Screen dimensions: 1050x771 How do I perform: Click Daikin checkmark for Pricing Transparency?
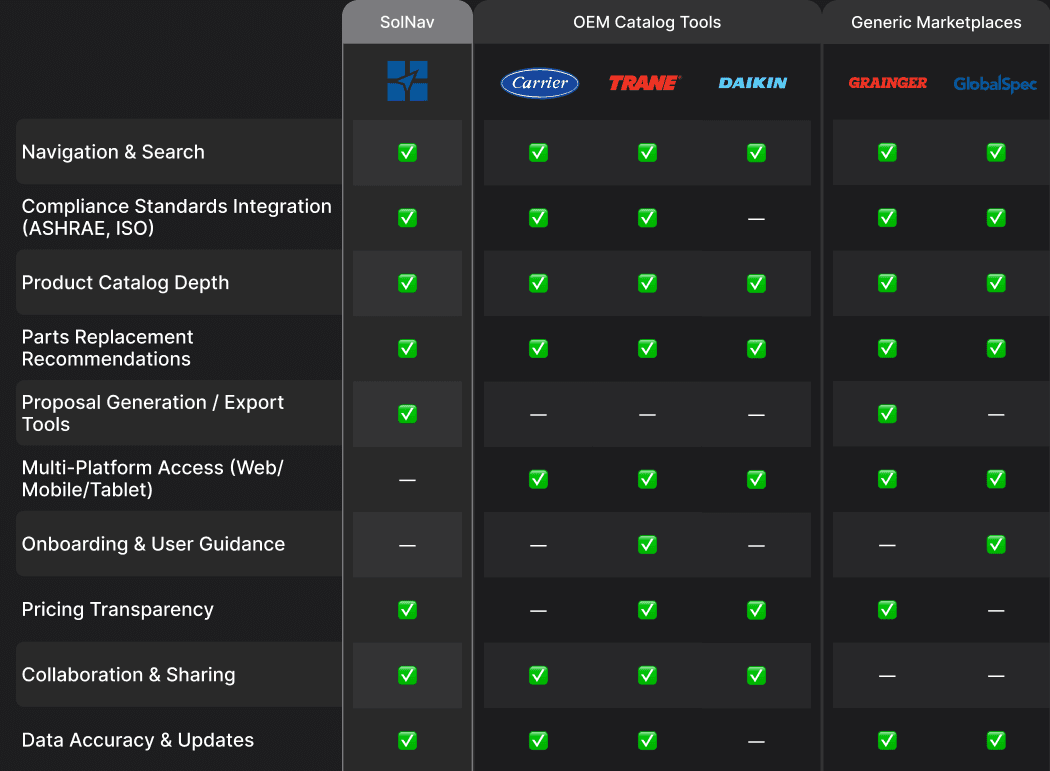(756, 610)
